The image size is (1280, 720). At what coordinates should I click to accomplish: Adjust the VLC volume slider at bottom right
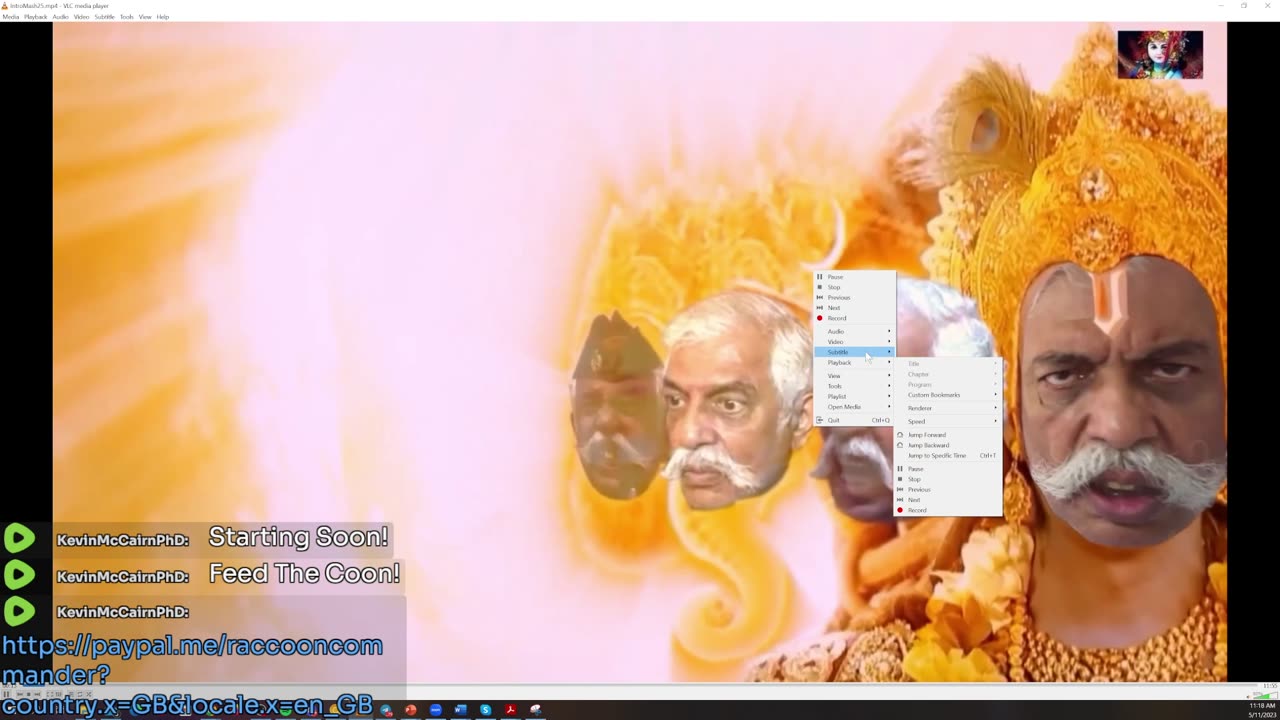(1264, 694)
